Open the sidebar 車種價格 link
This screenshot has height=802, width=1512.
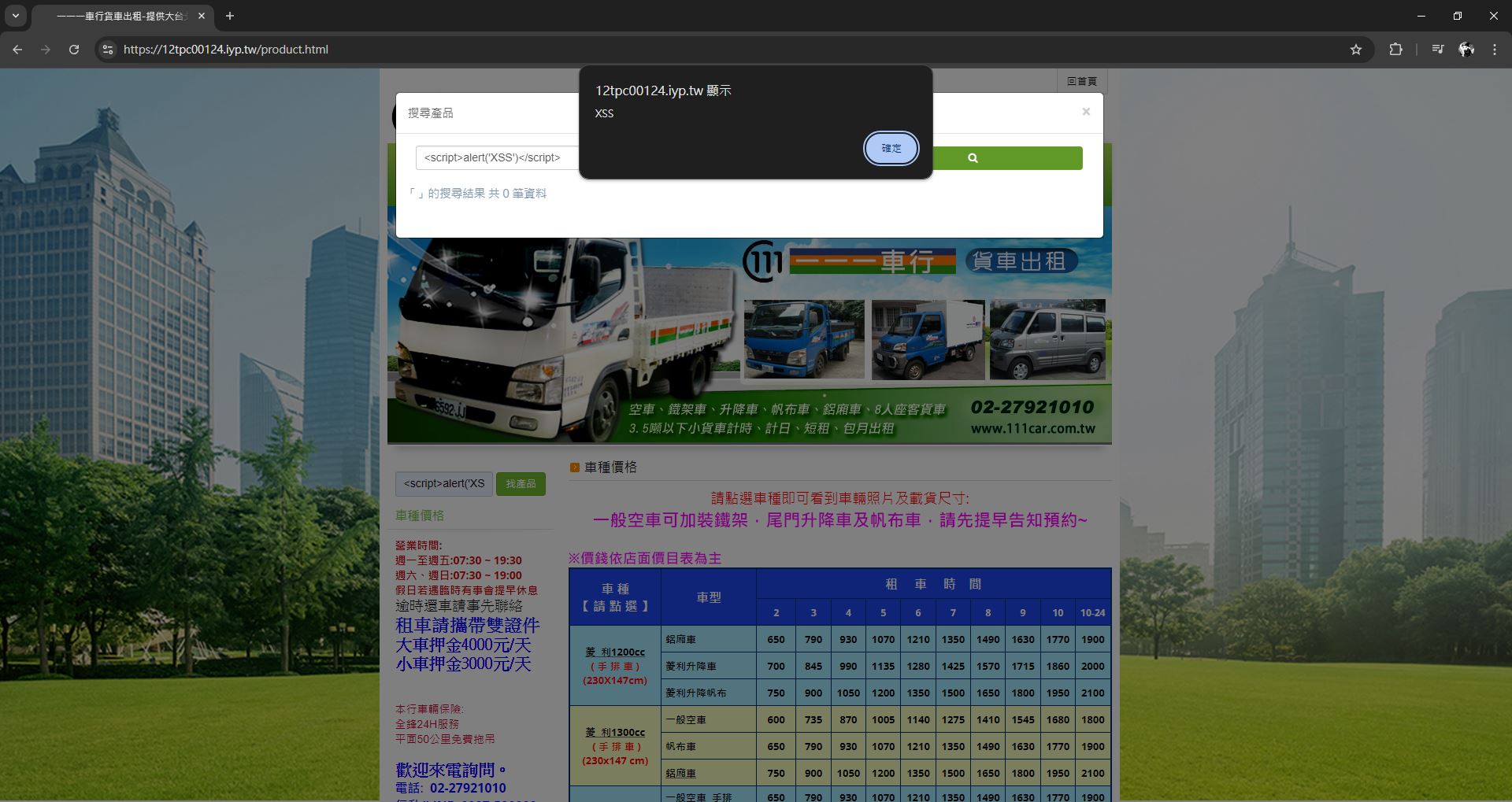pos(420,516)
